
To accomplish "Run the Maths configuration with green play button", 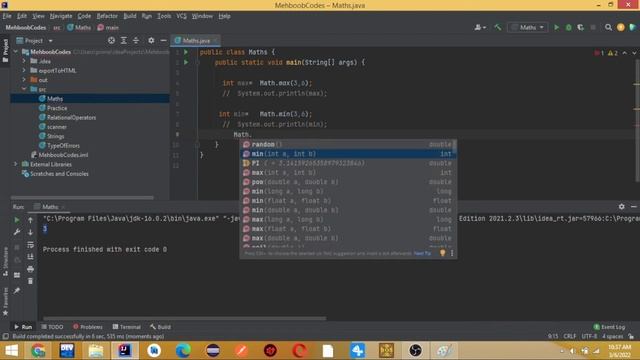I will point(556,27).
